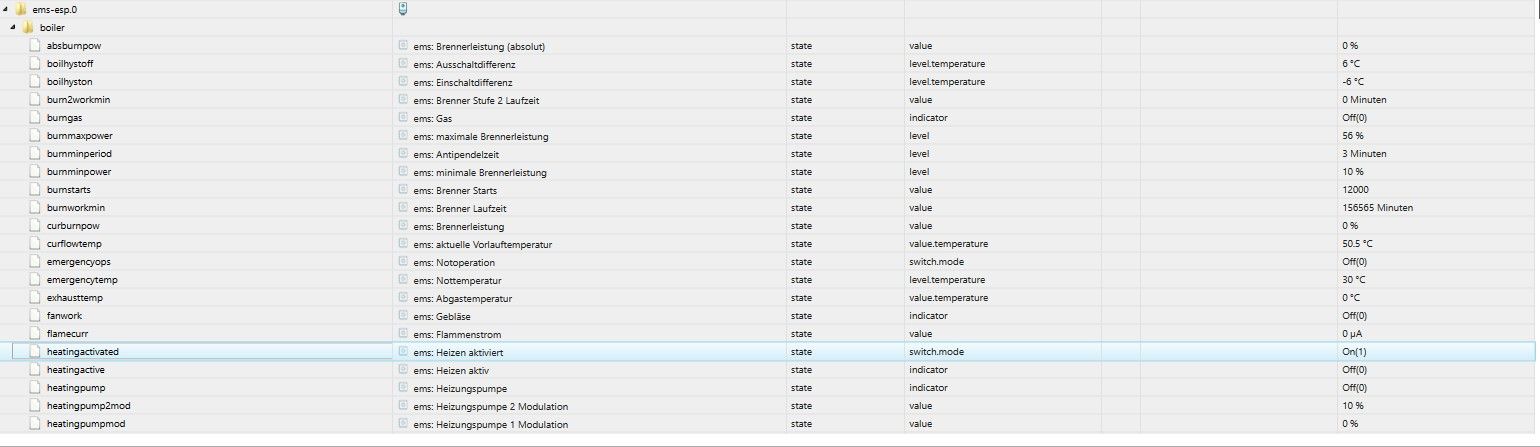The height and width of the screenshot is (447, 1540).
Task: Click the value '12000' of burnstarts
Action: [1356, 190]
